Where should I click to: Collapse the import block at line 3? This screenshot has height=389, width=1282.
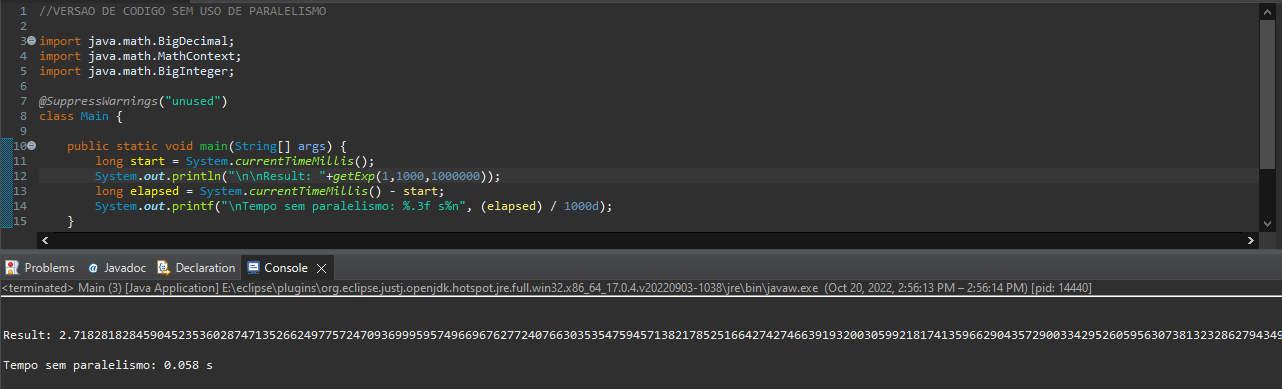(x=31, y=41)
